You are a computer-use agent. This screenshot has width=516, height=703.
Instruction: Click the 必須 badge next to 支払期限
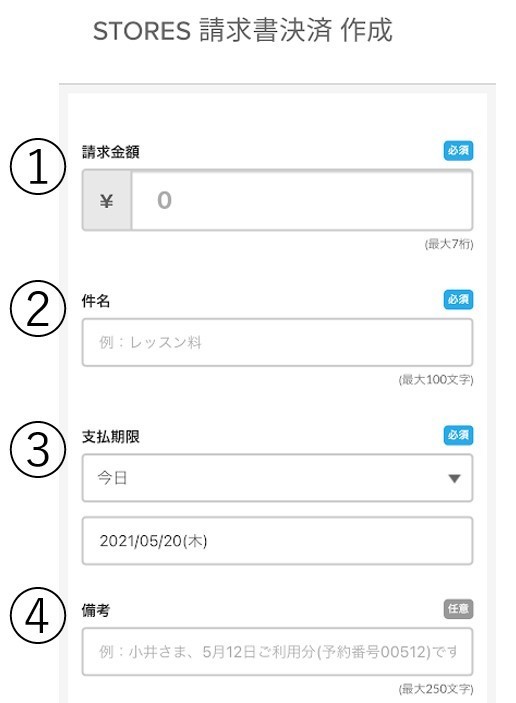pyautogui.click(x=458, y=435)
